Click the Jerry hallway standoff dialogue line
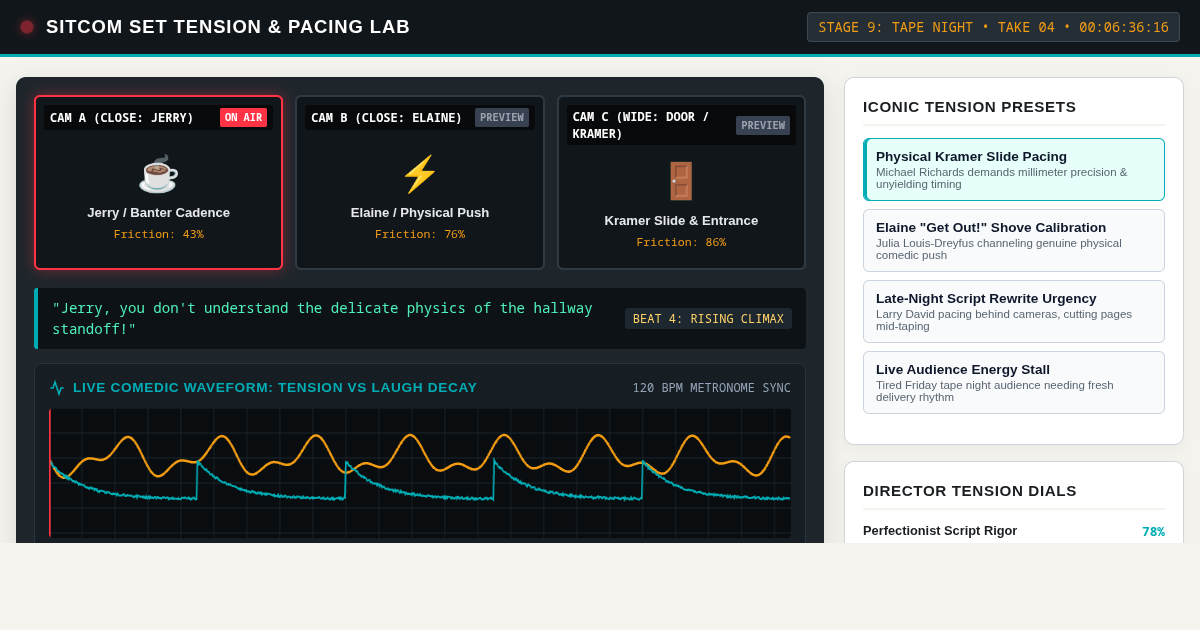Screen dimensions: 1200x630 point(322,319)
